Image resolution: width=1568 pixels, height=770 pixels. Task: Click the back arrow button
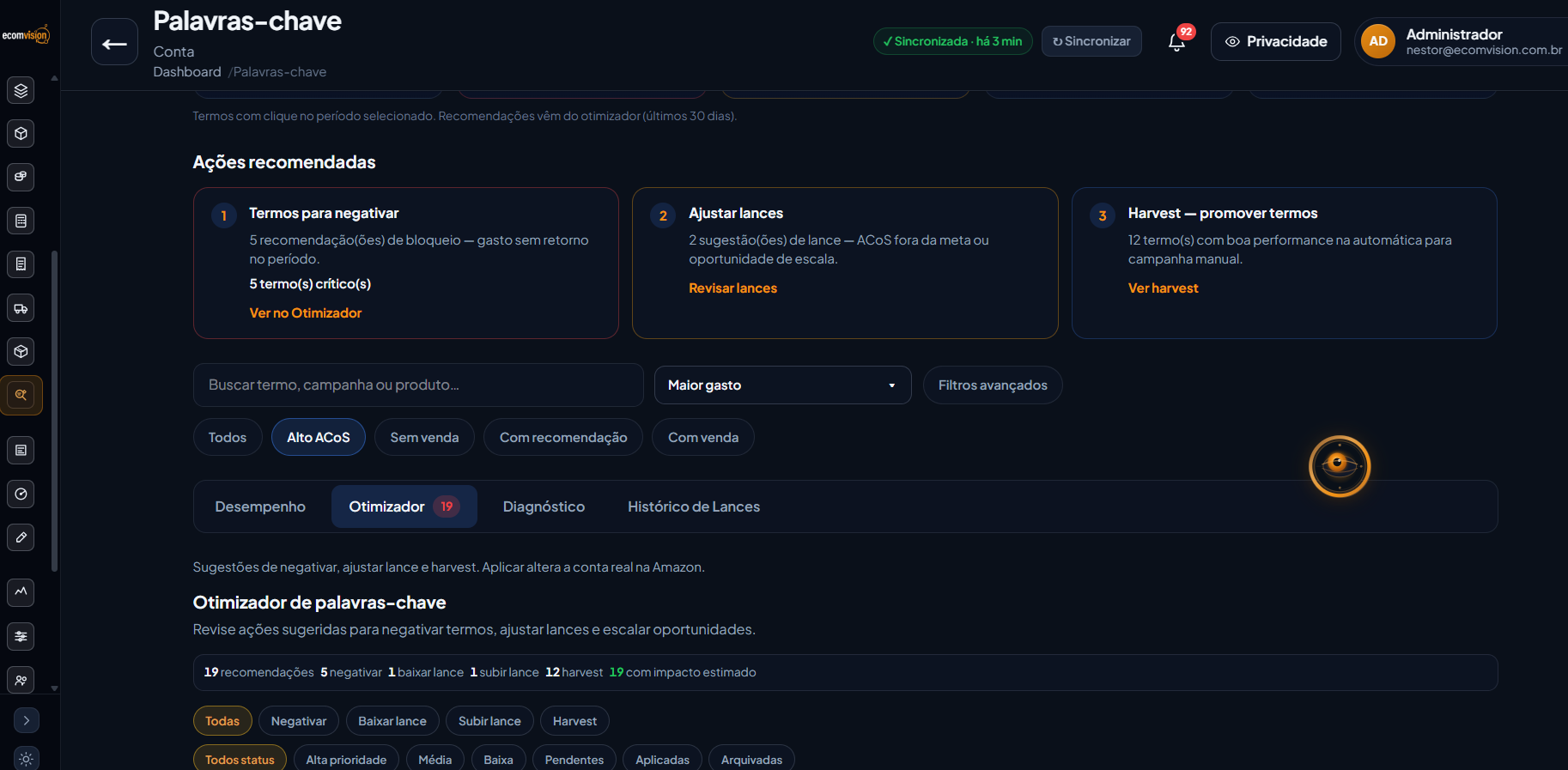(x=114, y=41)
